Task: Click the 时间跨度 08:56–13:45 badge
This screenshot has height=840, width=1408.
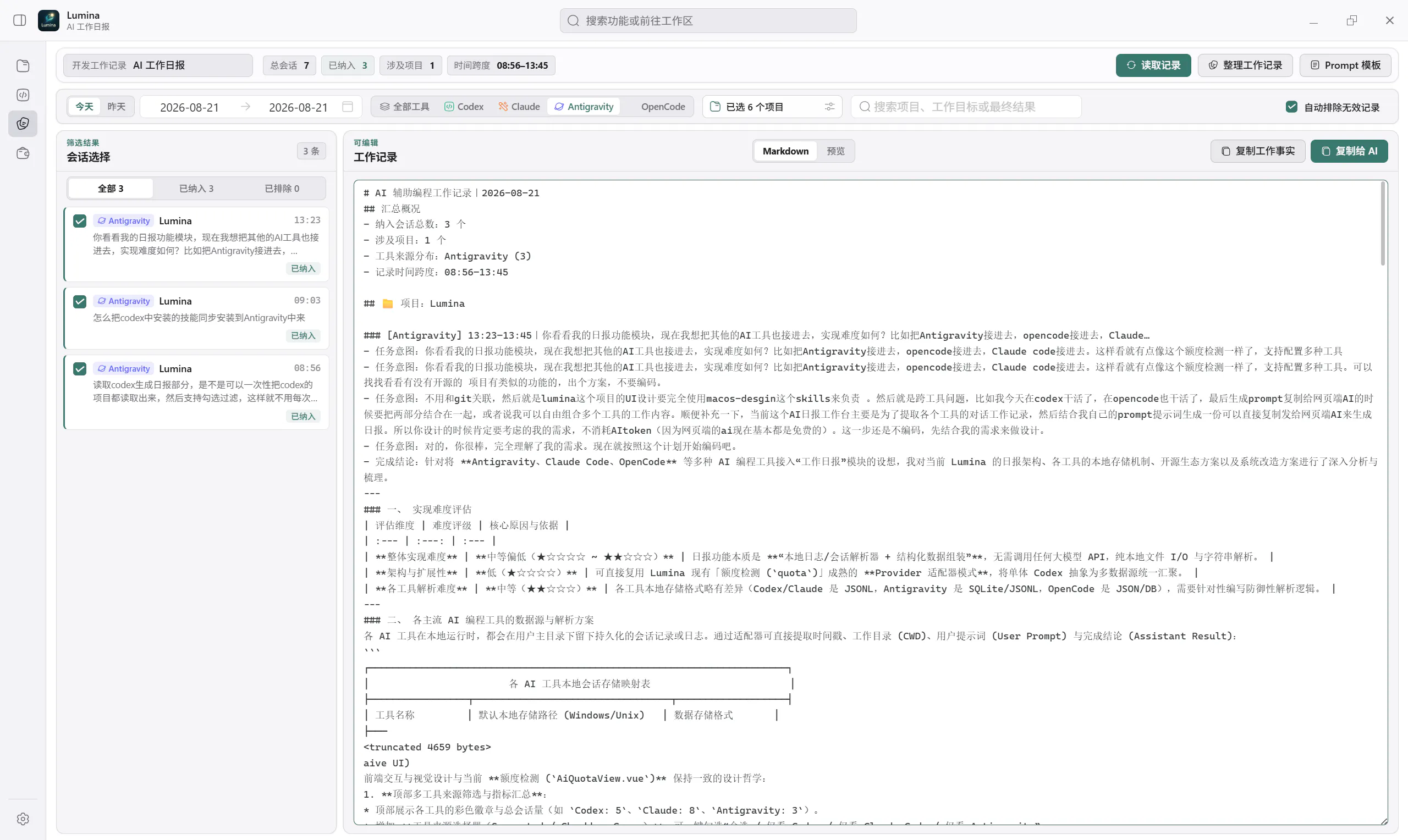Action: pos(501,65)
